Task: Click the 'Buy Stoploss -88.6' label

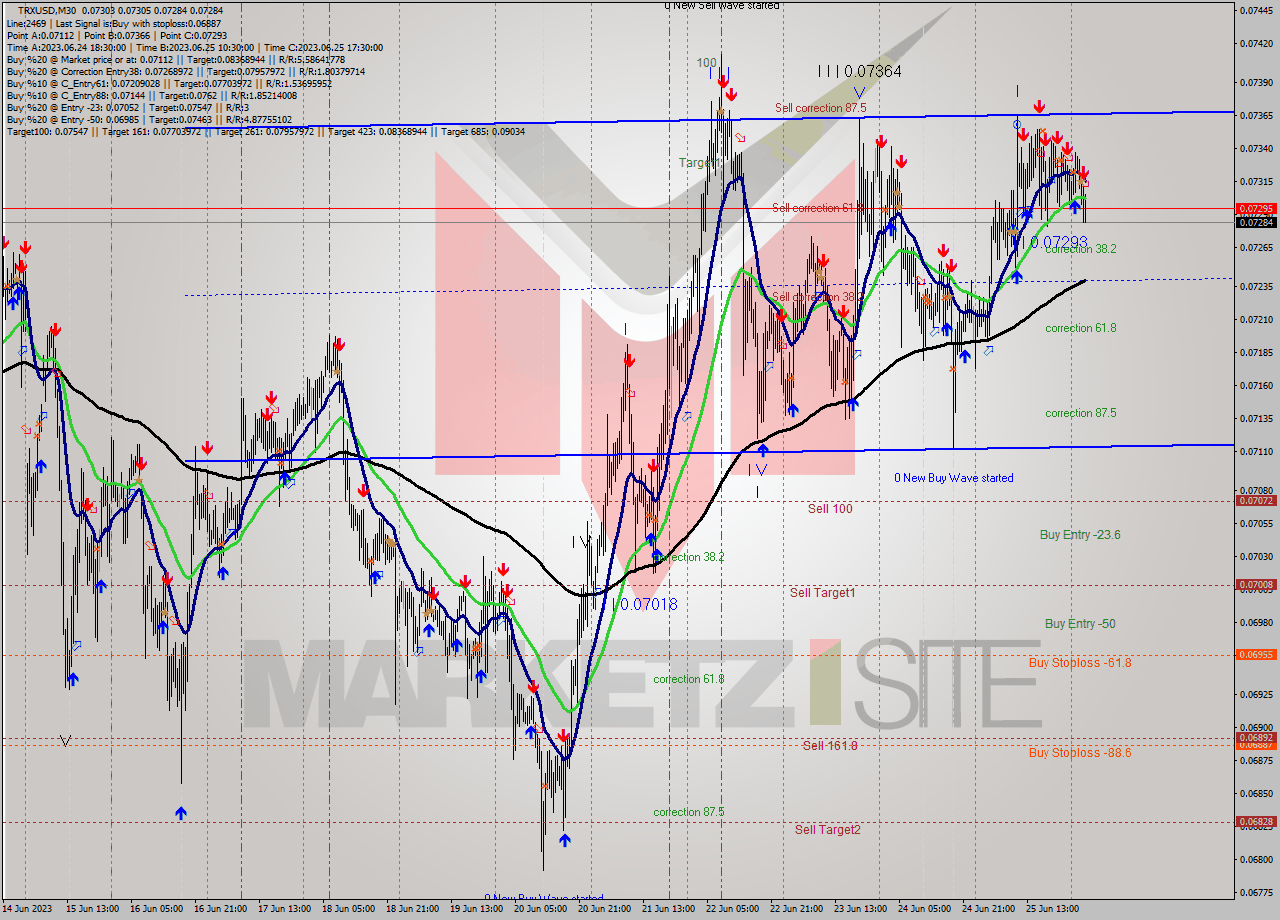Action: coord(1080,753)
